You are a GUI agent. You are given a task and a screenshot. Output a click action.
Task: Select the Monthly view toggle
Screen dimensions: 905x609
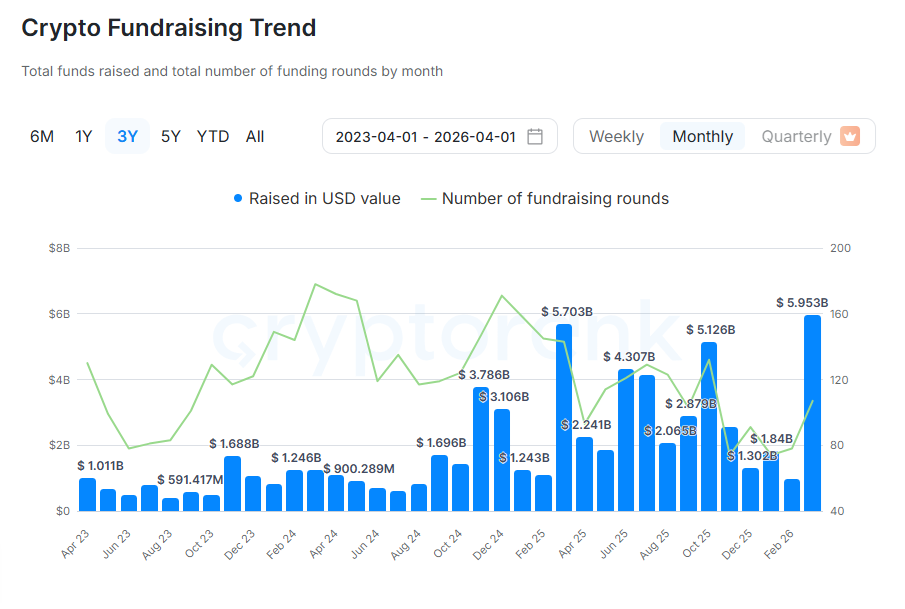(x=703, y=136)
